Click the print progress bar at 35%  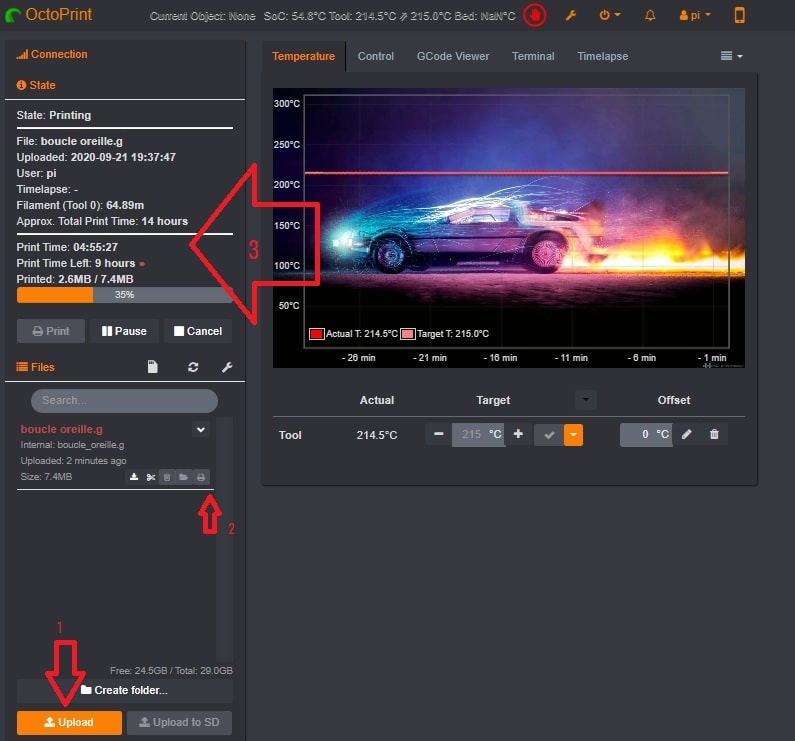pos(125,295)
